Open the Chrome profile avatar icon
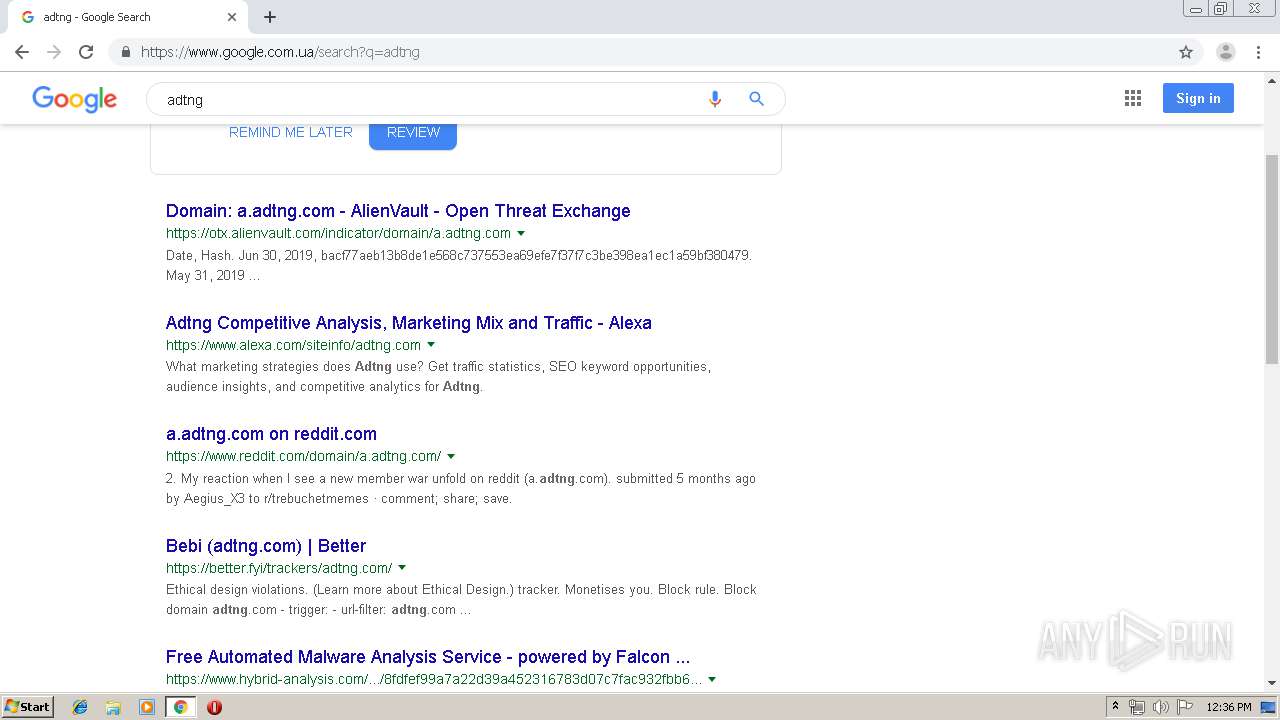Viewport: 1280px width, 720px height. pos(1226,52)
